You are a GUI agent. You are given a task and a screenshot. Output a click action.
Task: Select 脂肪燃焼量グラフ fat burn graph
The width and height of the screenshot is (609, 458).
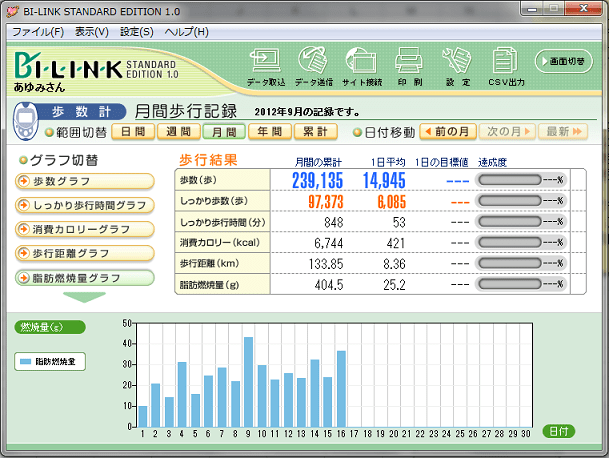point(85,278)
